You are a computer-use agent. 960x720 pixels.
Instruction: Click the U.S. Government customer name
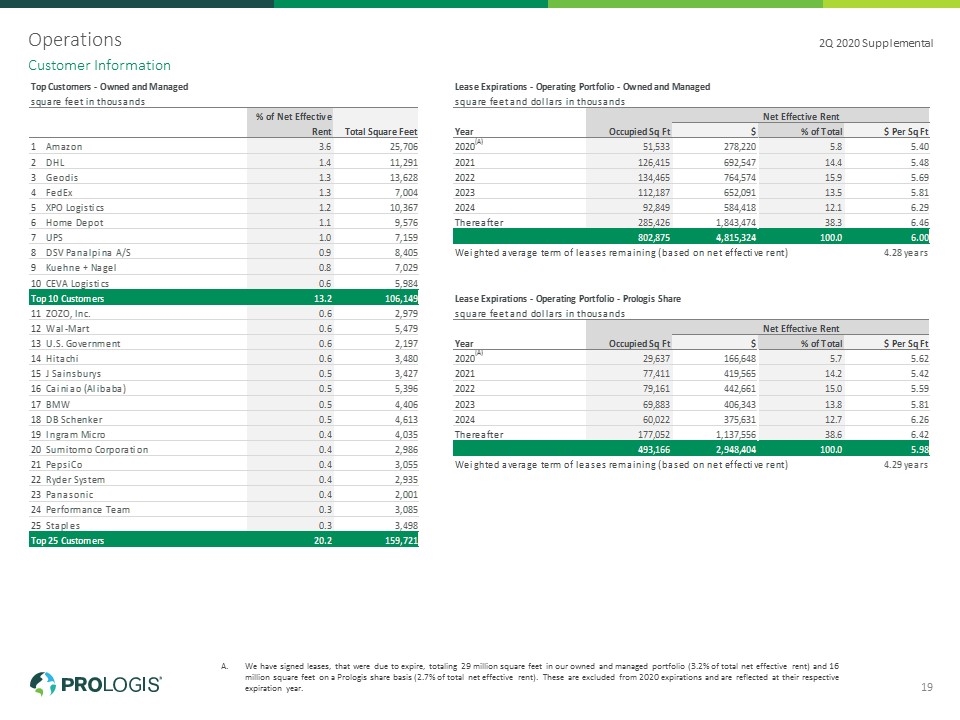(x=83, y=344)
